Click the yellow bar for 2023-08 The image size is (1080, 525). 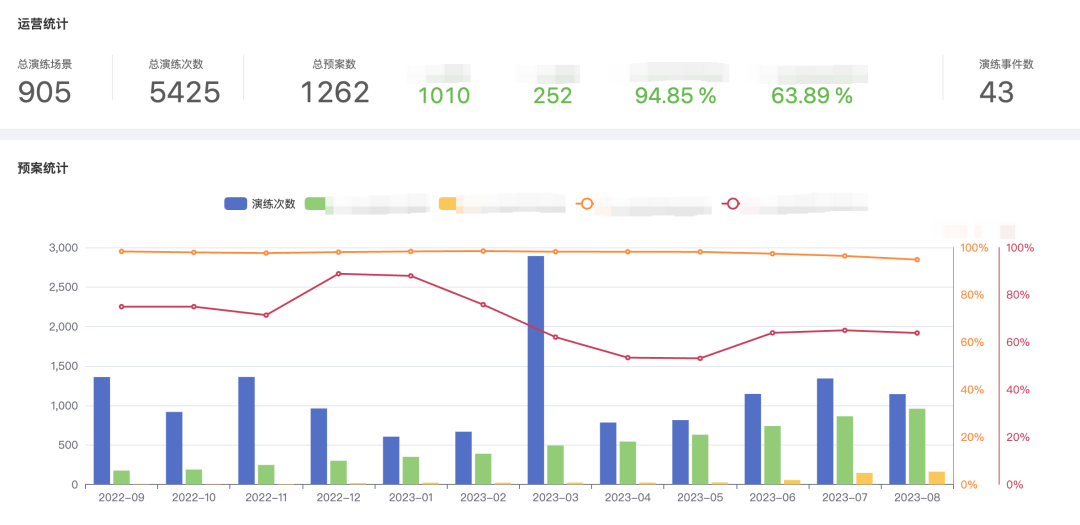coord(937,478)
